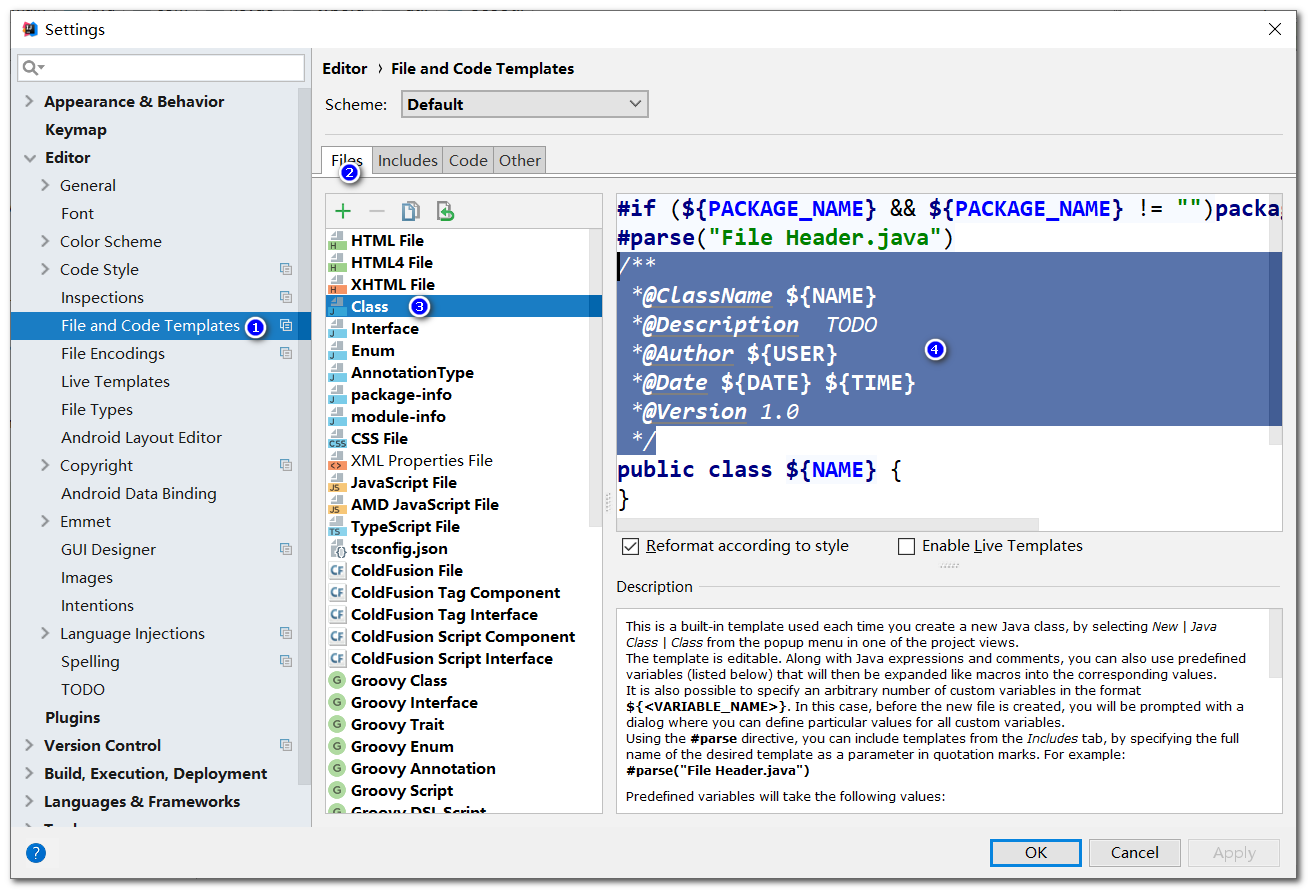This screenshot has height=890, width=1308.
Task: Click the per-project settings icon beside Code Style
Action: click(286, 268)
